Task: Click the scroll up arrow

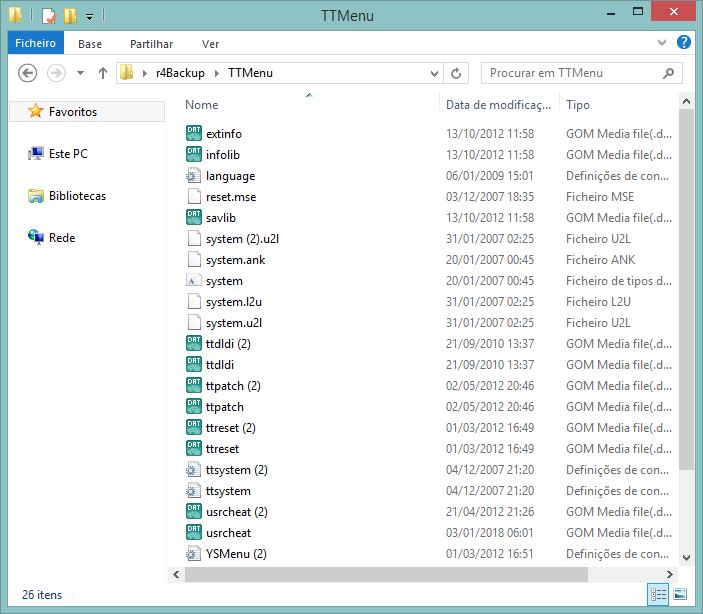Action: click(686, 101)
